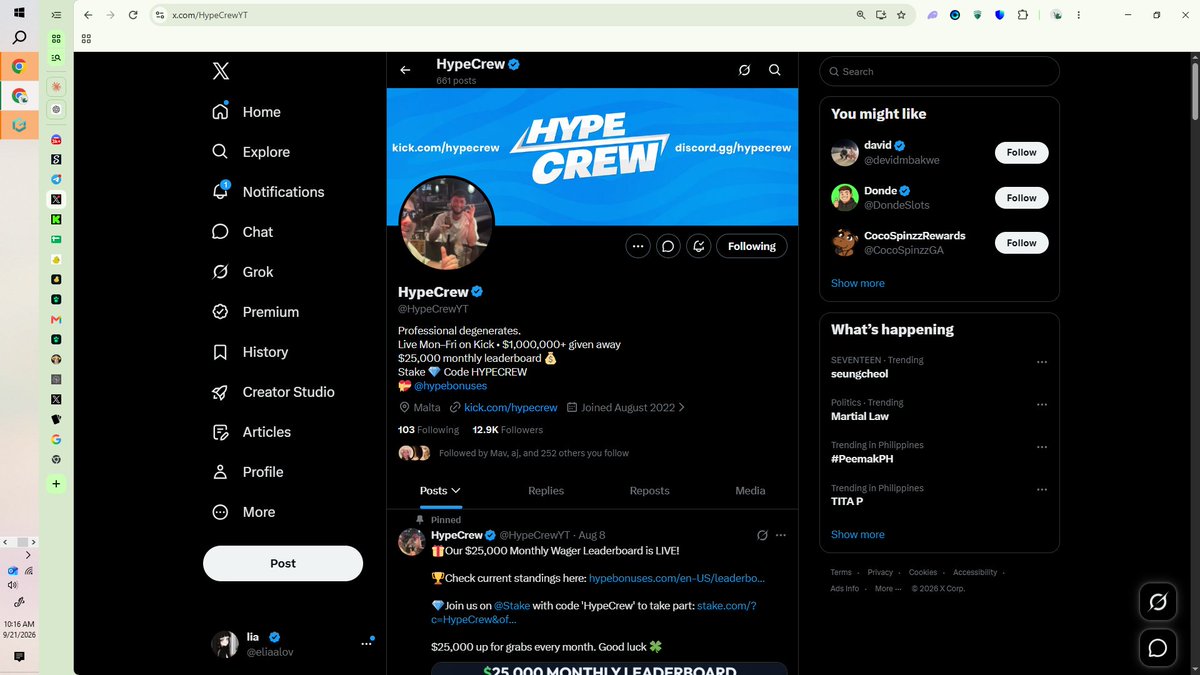1200x675 pixels.
Task: Open @Stake mention in pinned post
Action: point(512,606)
